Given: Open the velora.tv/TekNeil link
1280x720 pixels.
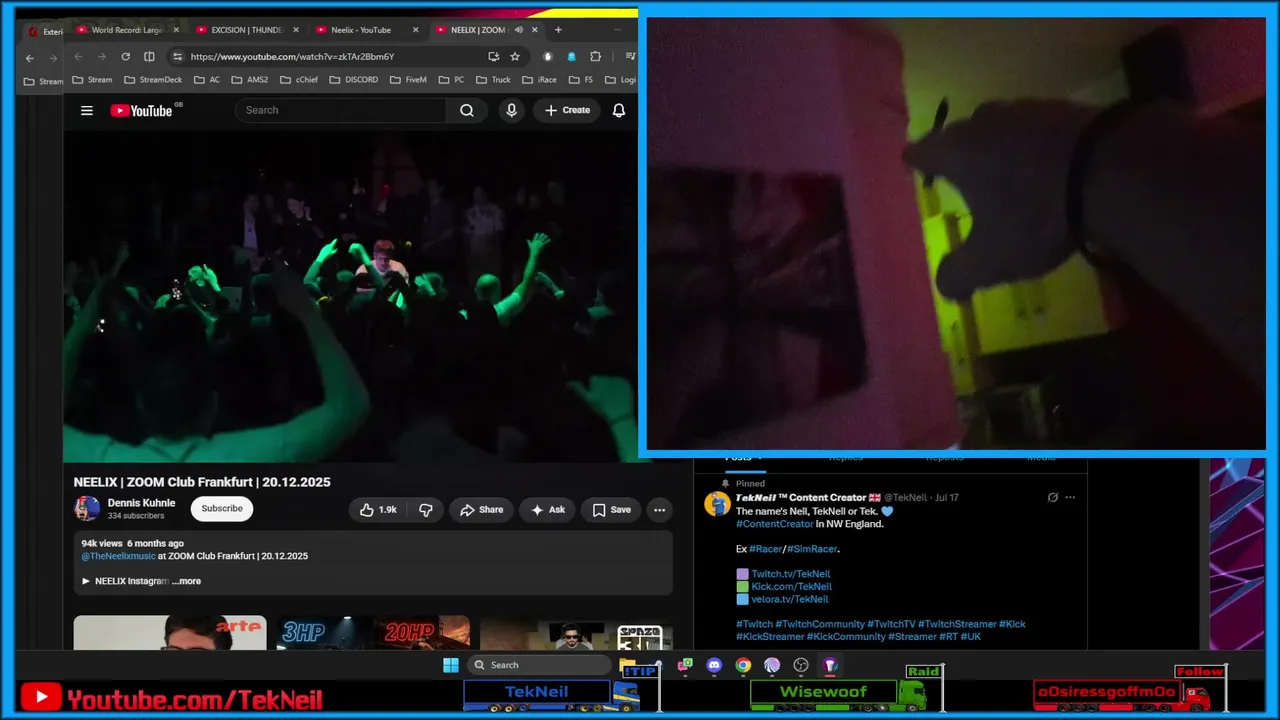Looking at the screenshot, I should (x=790, y=599).
